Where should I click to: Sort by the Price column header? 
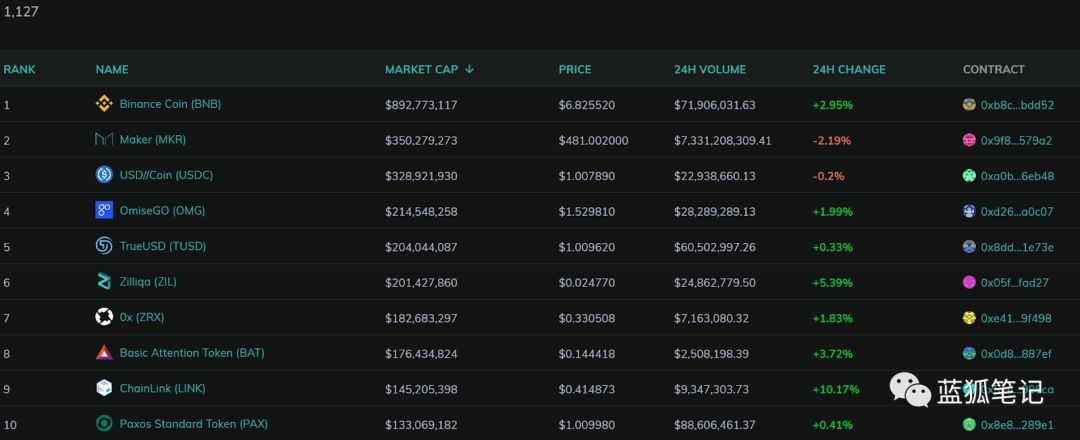click(x=575, y=70)
